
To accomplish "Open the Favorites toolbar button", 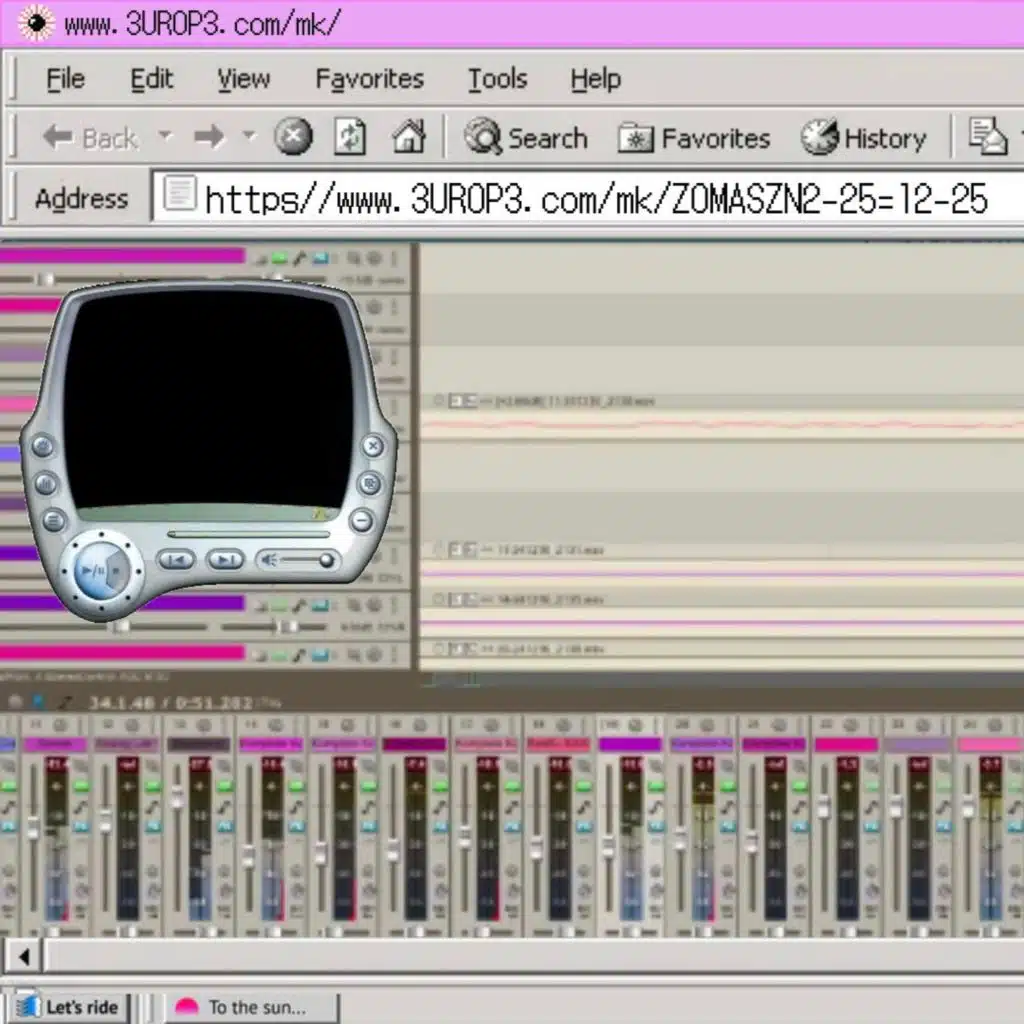I will click(x=694, y=138).
